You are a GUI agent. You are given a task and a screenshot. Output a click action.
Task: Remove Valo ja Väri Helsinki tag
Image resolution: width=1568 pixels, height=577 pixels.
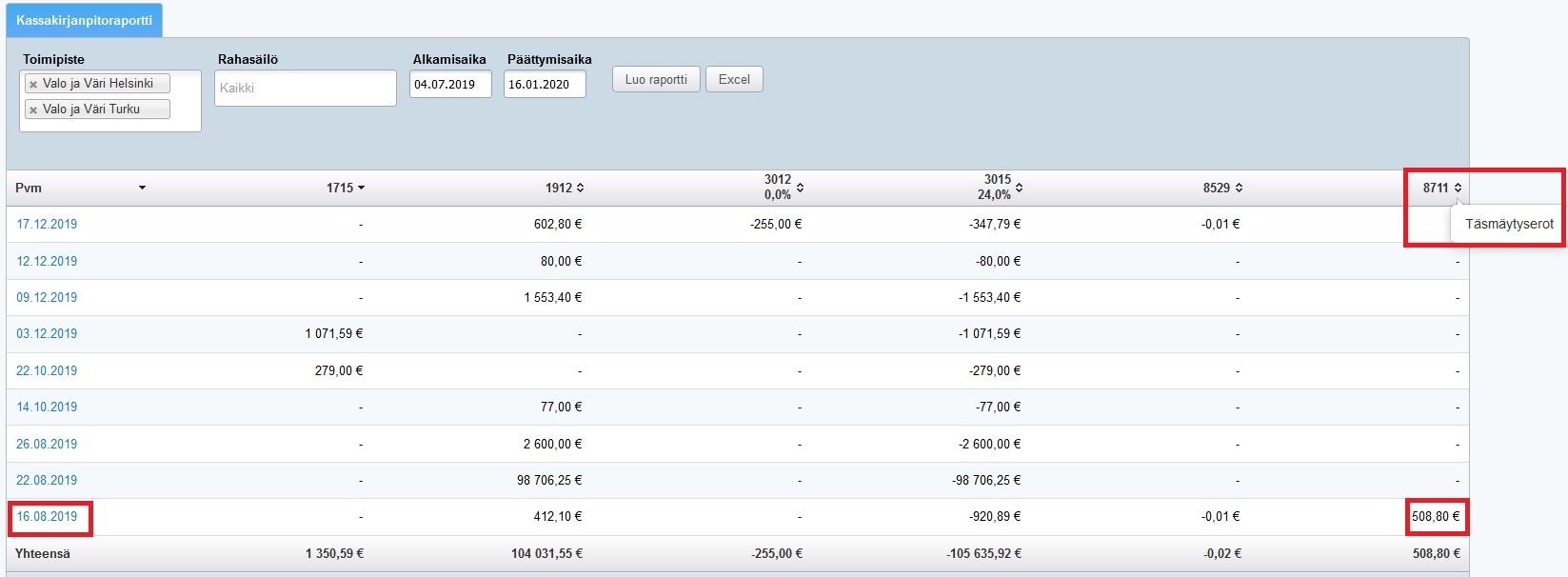click(33, 85)
